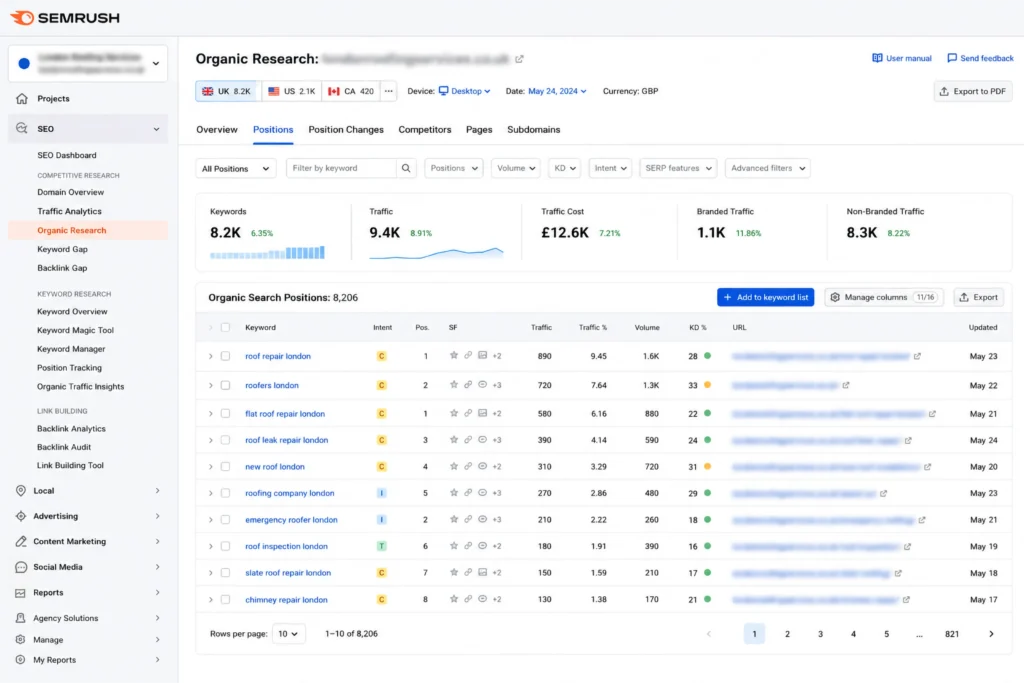Click the Add to keyword list button
Viewport: 1024px width, 683px height.
point(765,298)
